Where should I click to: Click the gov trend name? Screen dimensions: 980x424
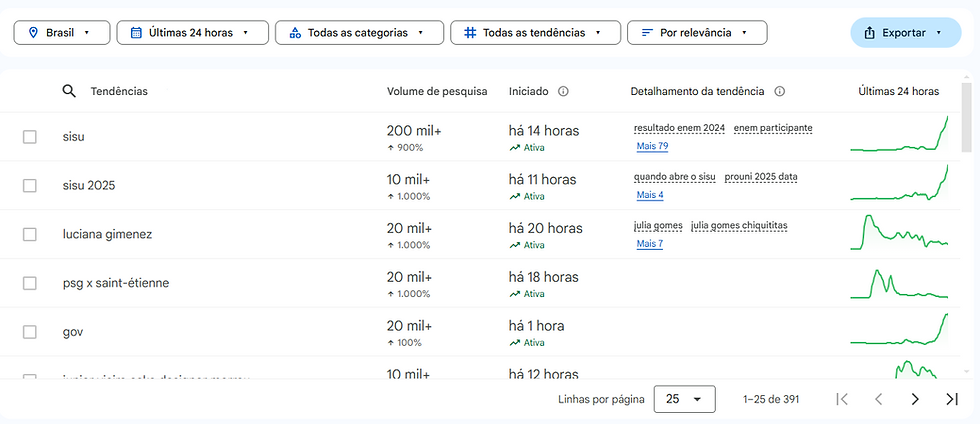point(72,332)
